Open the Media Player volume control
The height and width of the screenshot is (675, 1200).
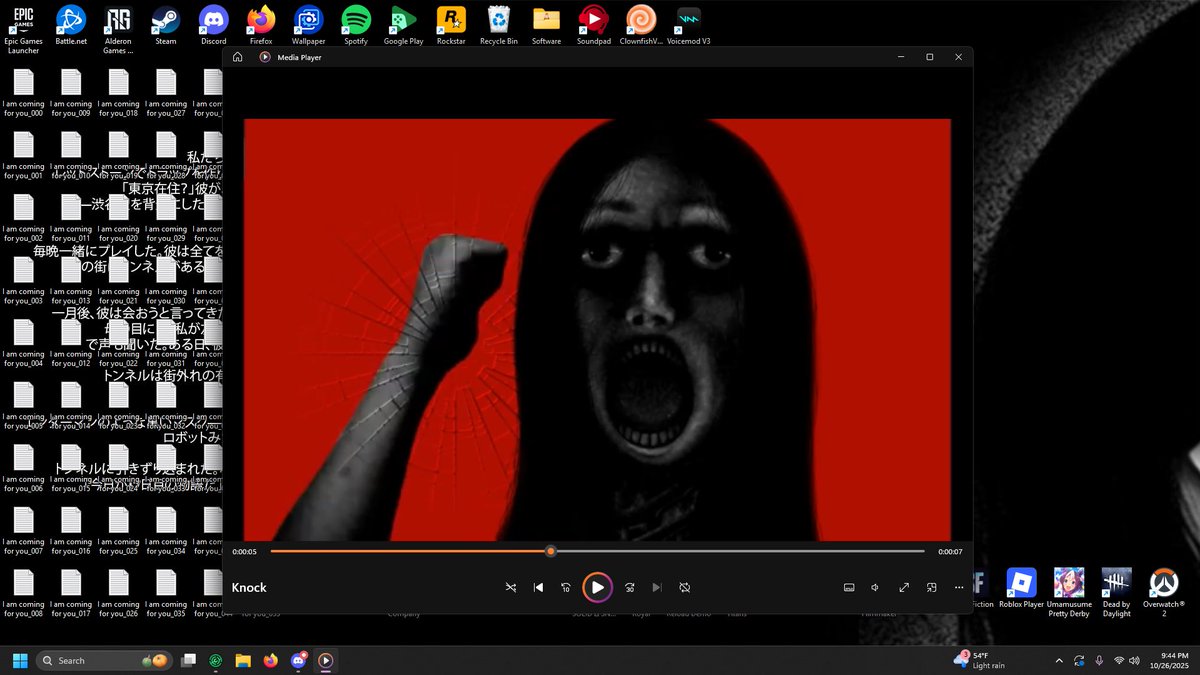[875, 587]
